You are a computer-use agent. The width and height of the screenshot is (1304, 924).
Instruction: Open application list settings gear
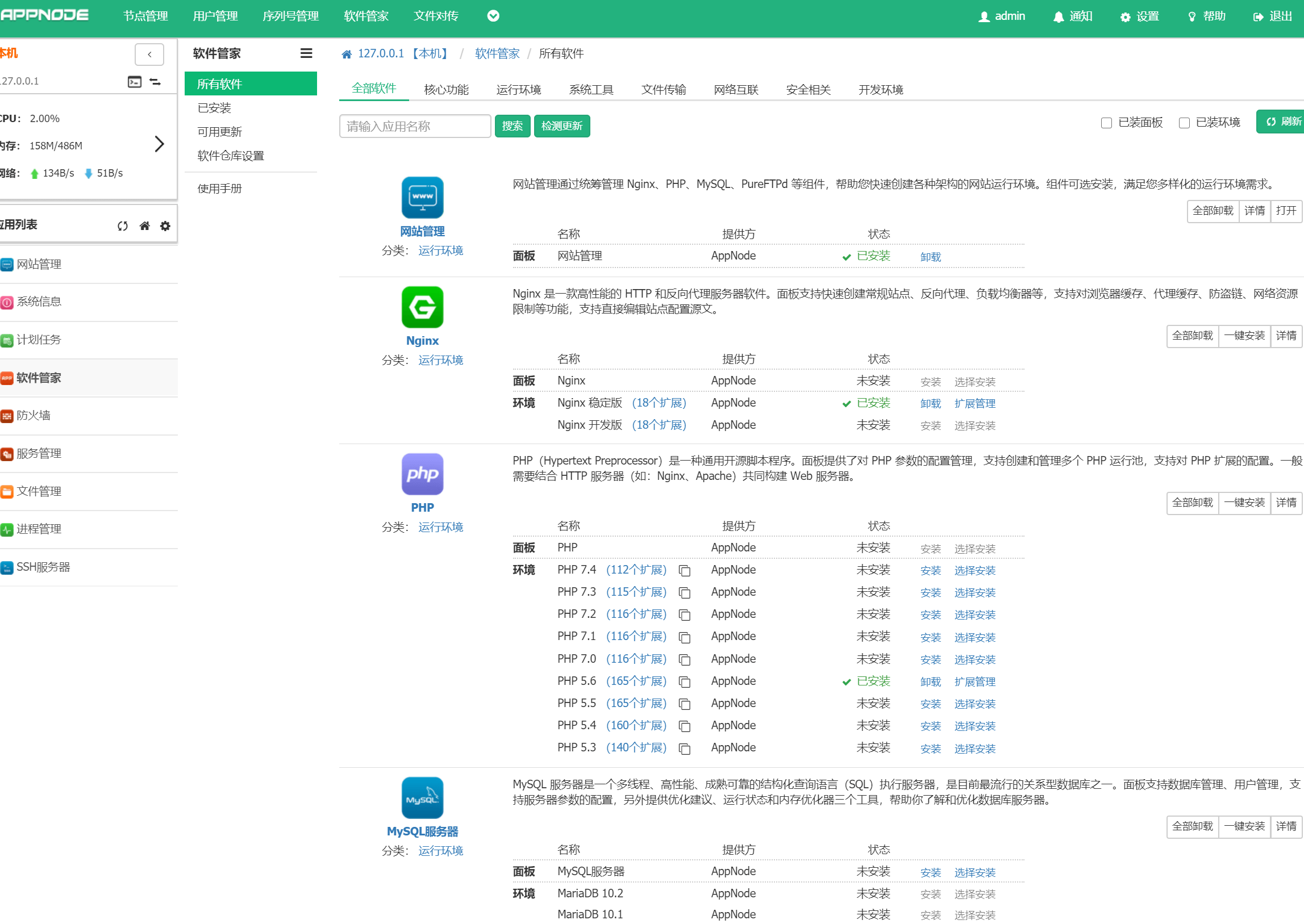pyautogui.click(x=165, y=226)
